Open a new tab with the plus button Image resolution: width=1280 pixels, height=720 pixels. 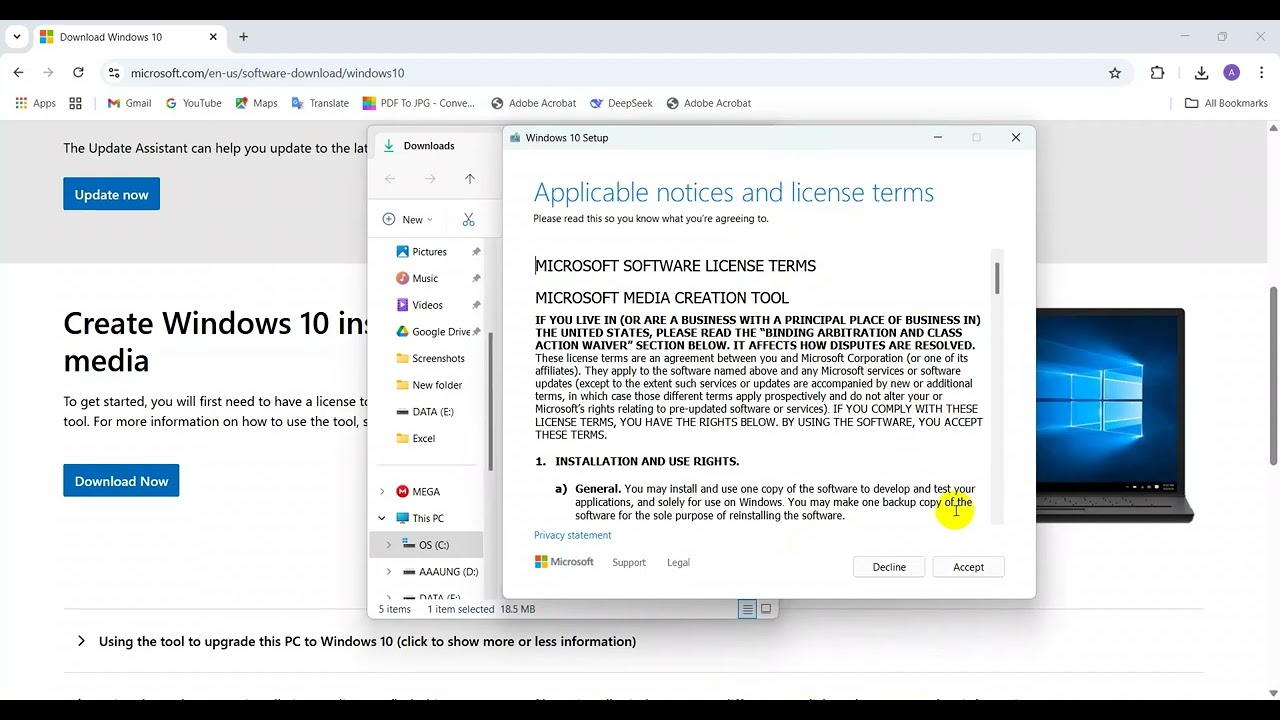click(x=243, y=37)
